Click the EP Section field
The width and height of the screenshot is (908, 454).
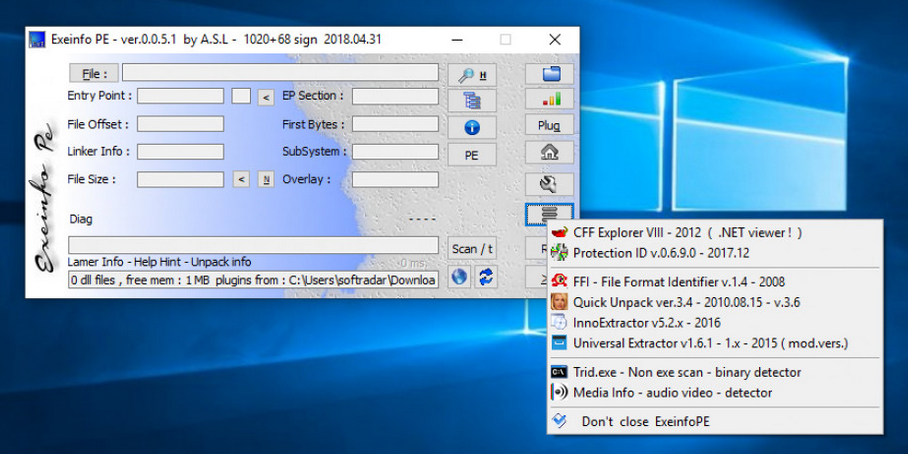pyautogui.click(x=396, y=96)
